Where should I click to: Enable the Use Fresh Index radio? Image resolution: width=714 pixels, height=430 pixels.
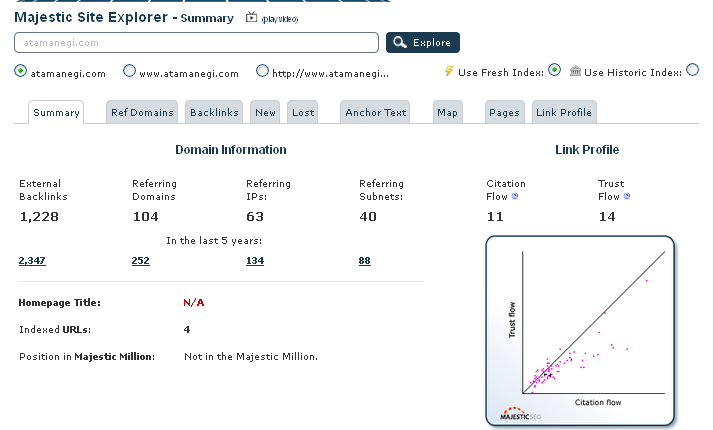pyautogui.click(x=554, y=70)
